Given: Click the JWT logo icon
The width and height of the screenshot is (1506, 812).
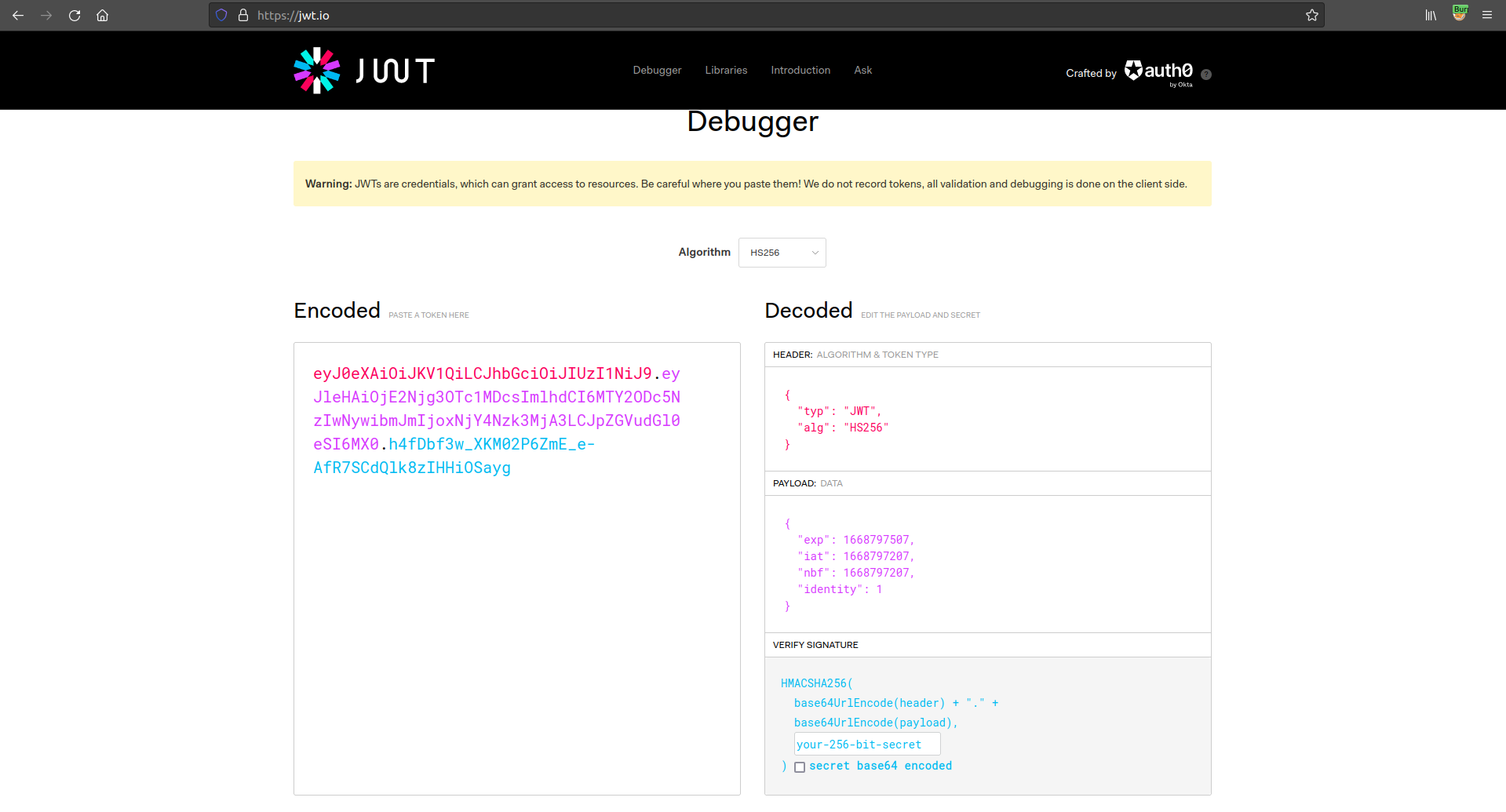Looking at the screenshot, I should click(317, 71).
